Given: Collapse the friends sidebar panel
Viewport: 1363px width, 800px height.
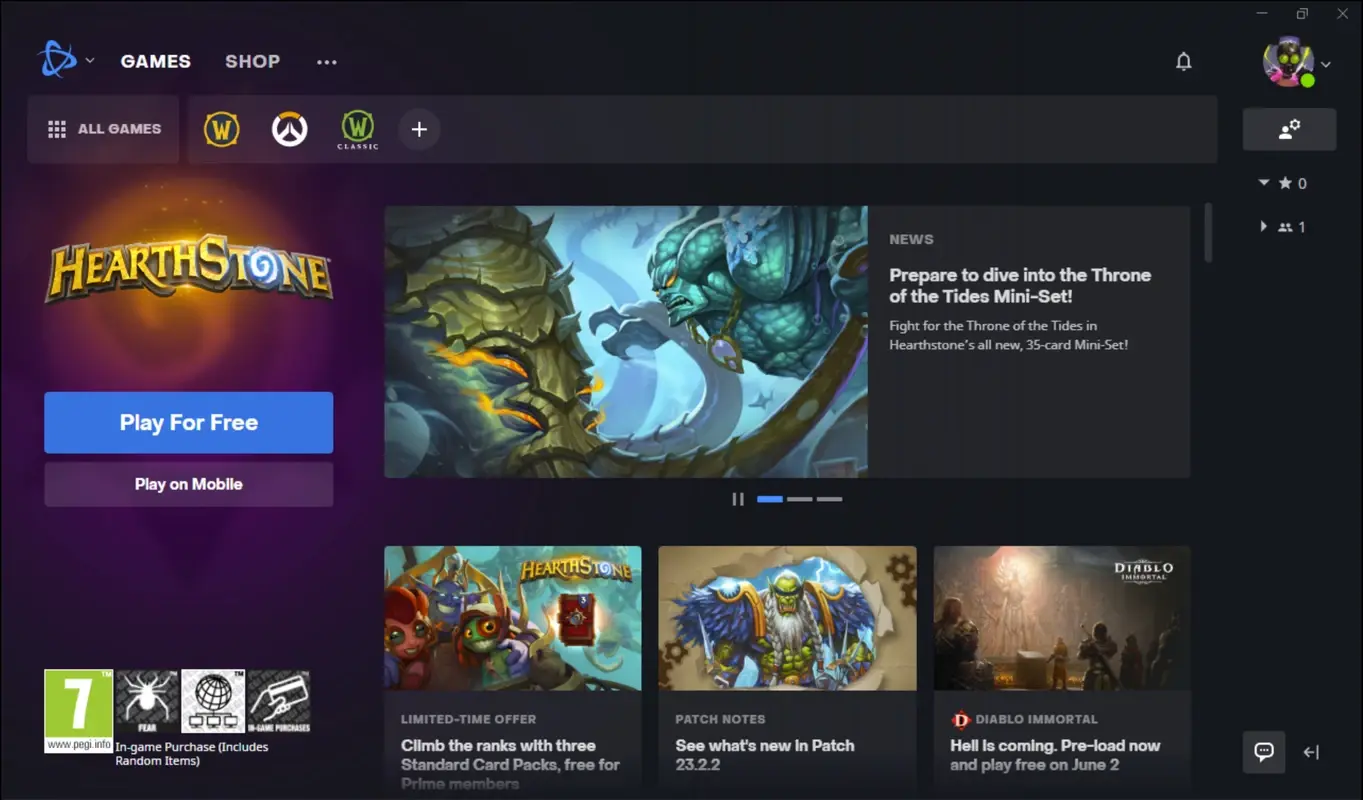Looking at the screenshot, I should tap(1310, 751).
